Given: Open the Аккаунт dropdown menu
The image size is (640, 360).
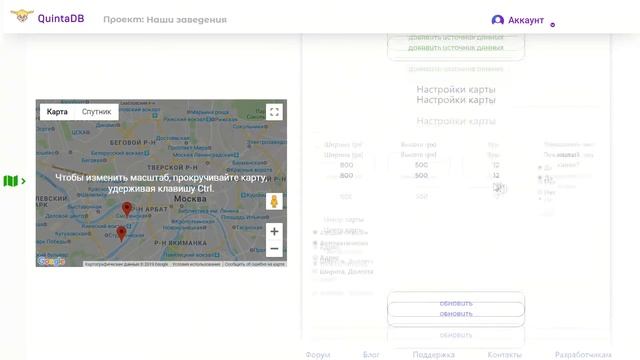Looking at the screenshot, I should pyautogui.click(x=523, y=20).
